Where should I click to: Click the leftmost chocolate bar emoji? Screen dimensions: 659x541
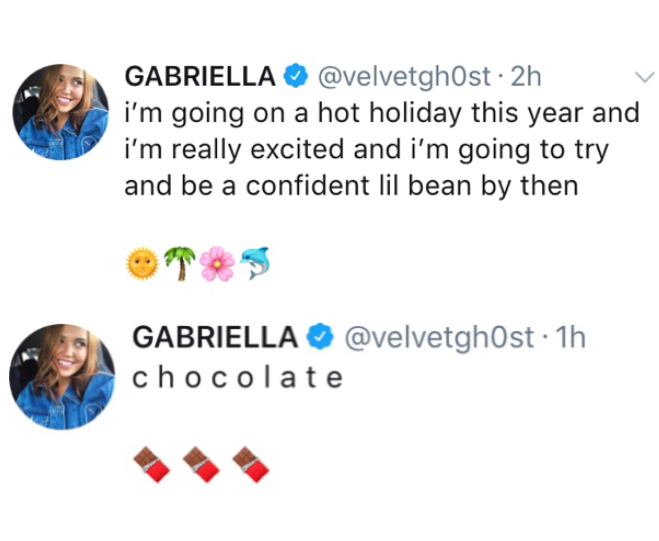coord(149,463)
